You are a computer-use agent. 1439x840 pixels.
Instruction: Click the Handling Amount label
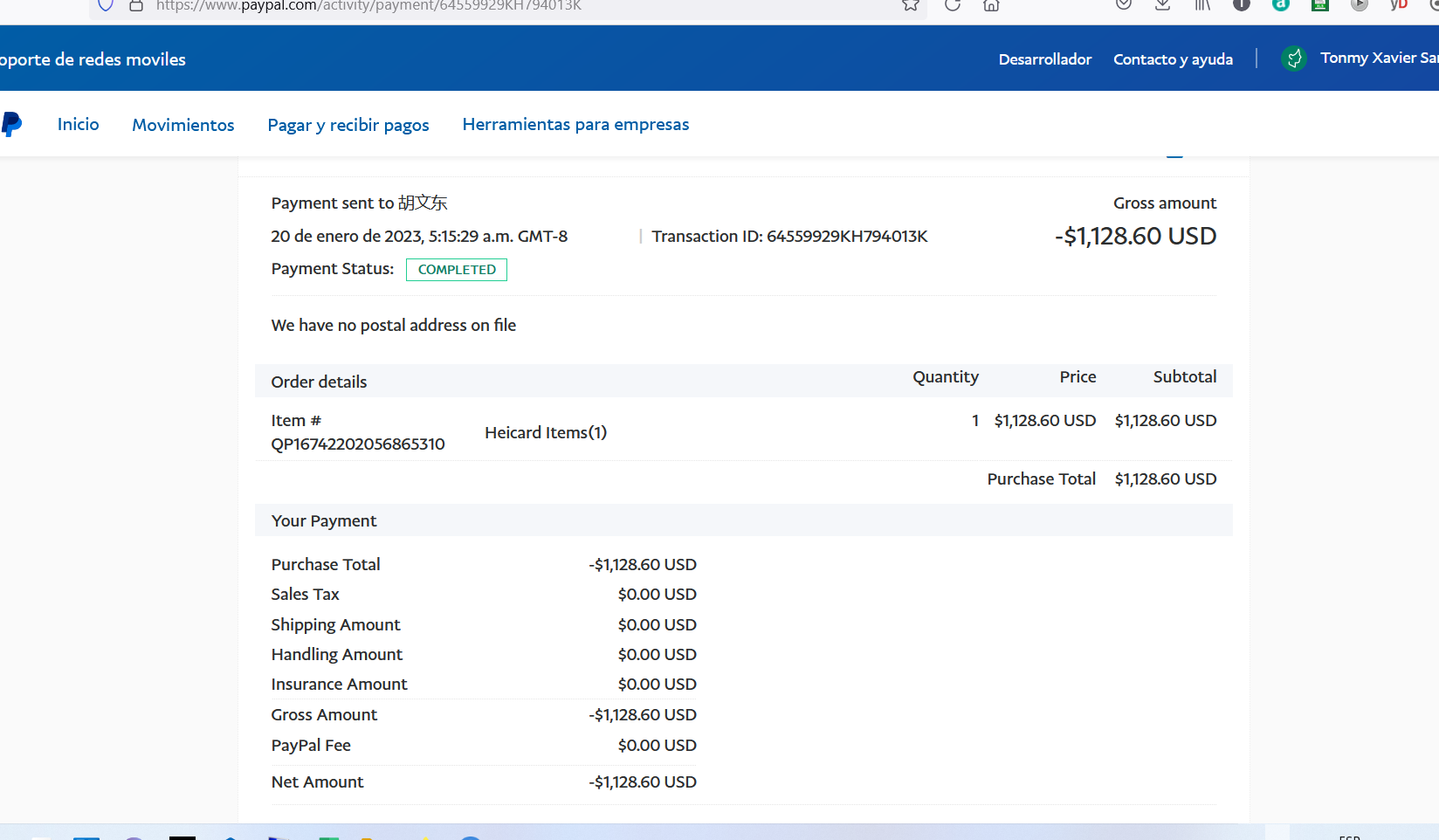pos(337,654)
